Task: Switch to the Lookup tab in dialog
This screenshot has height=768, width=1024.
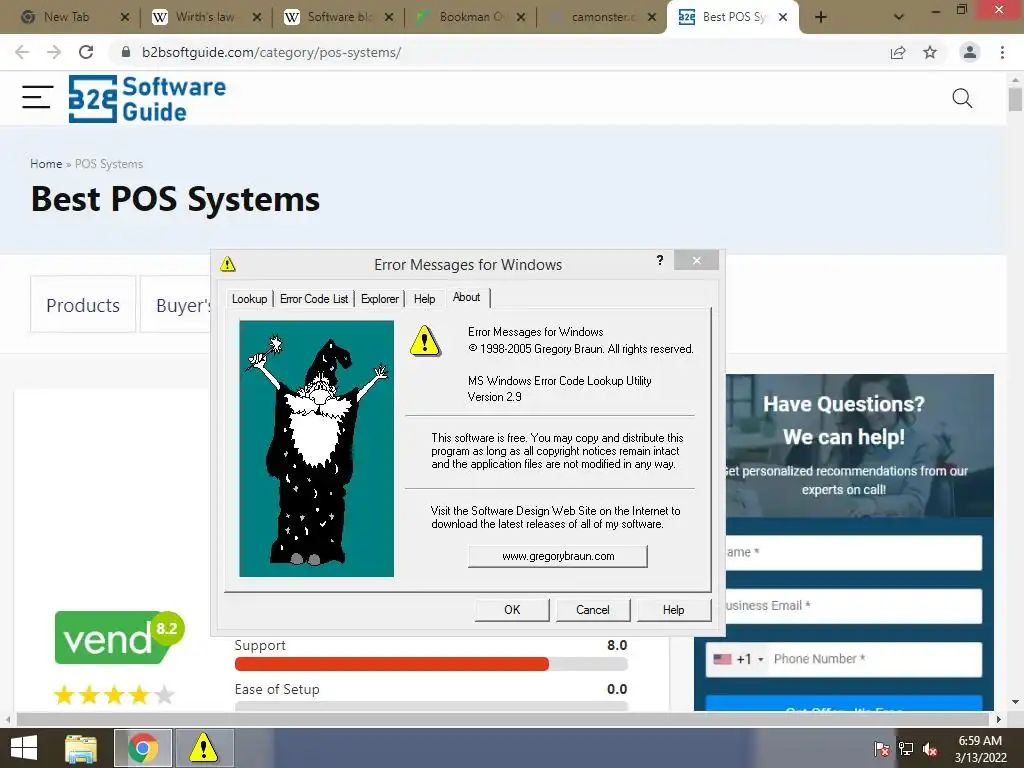Action: [x=249, y=298]
